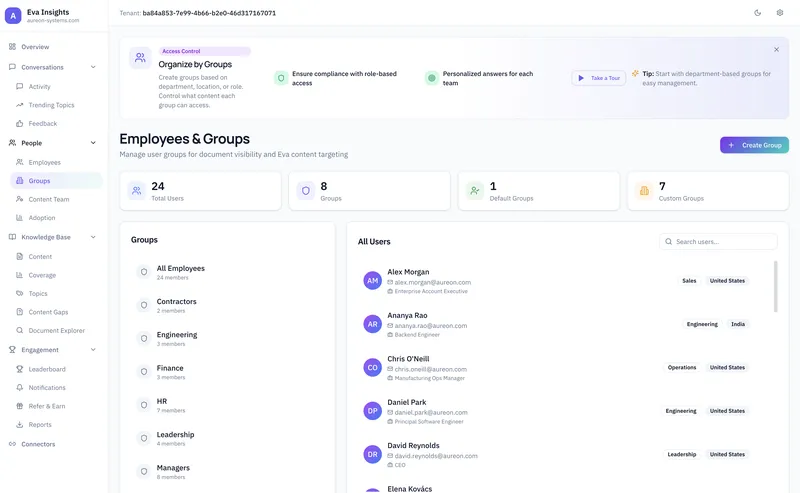
Task: Click the Eva Insights logo avatar
Action: 13,16
